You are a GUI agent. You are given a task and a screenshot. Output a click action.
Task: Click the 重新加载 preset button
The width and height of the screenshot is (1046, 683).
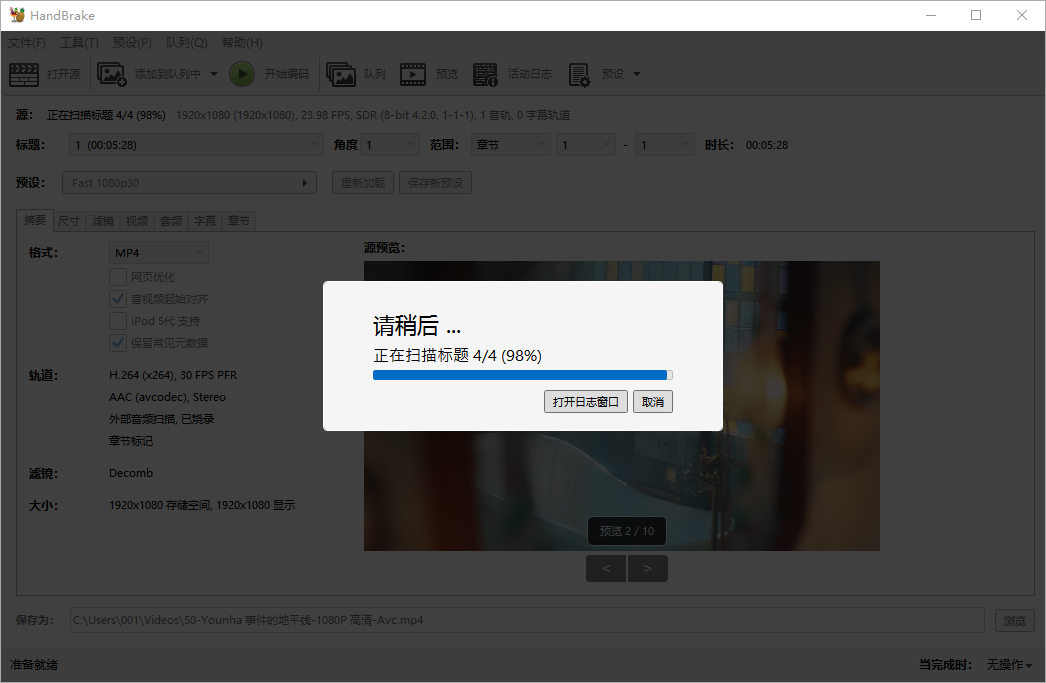coord(363,183)
